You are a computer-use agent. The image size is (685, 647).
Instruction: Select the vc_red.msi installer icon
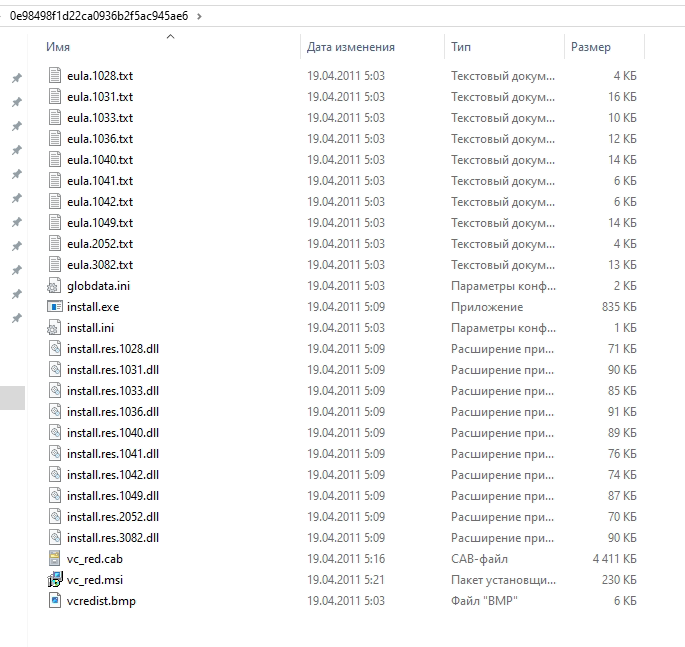click(55, 580)
